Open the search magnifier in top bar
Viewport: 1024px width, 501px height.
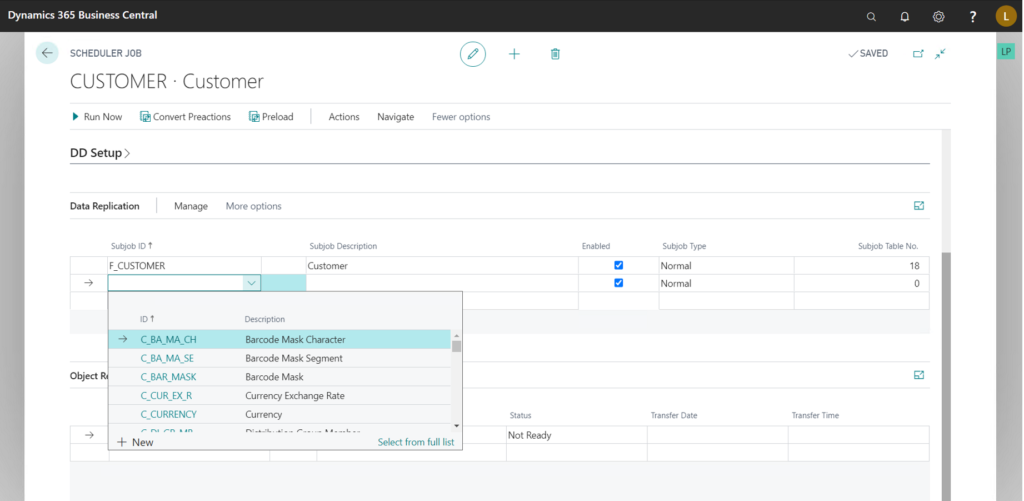(871, 17)
